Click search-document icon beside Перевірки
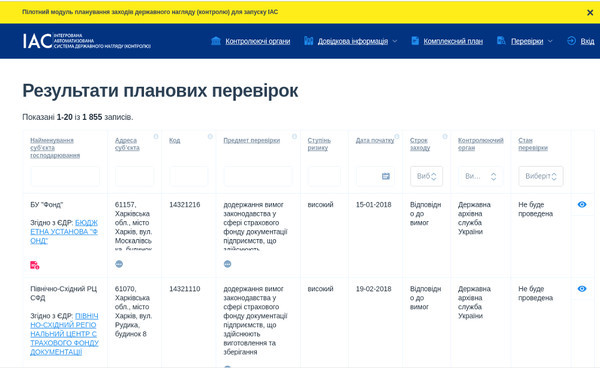Image resolution: width=600 pixels, height=368 pixels. [x=501, y=41]
